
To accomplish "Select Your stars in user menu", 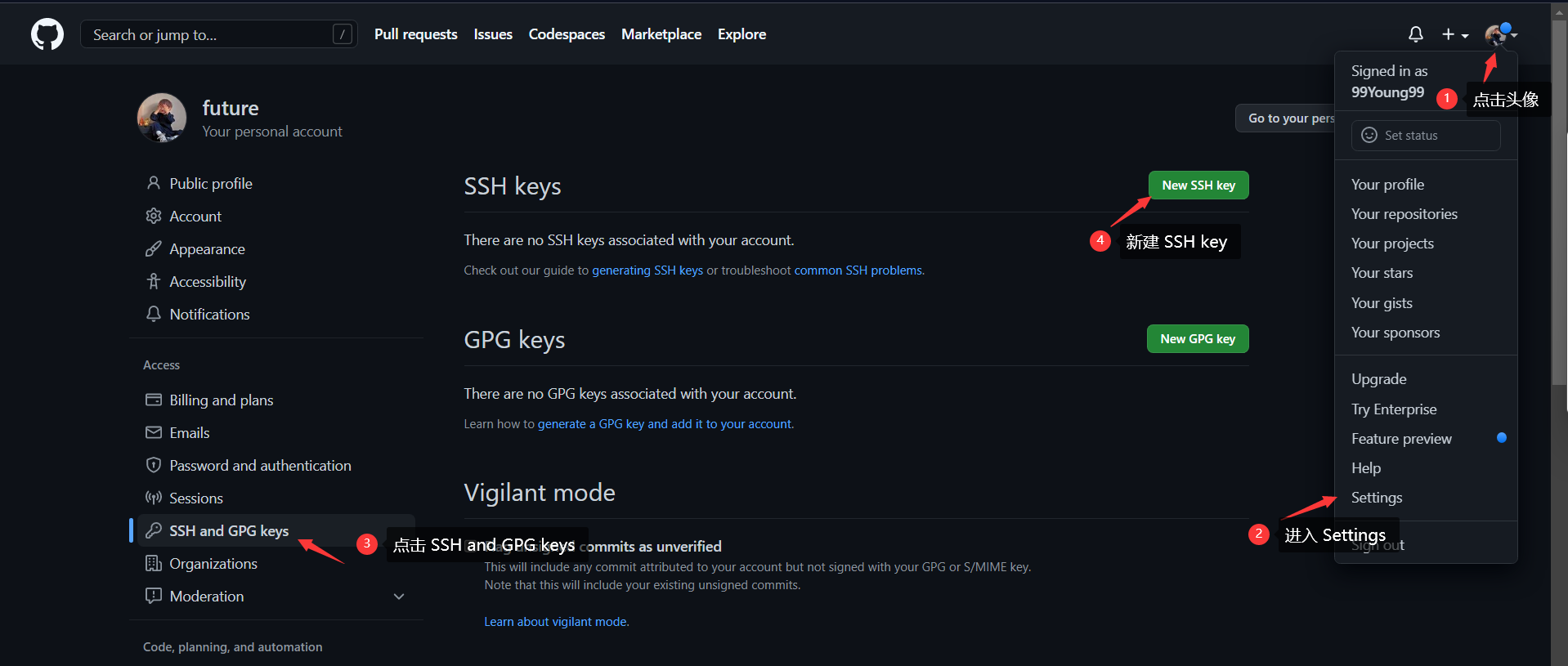I will [x=1382, y=273].
